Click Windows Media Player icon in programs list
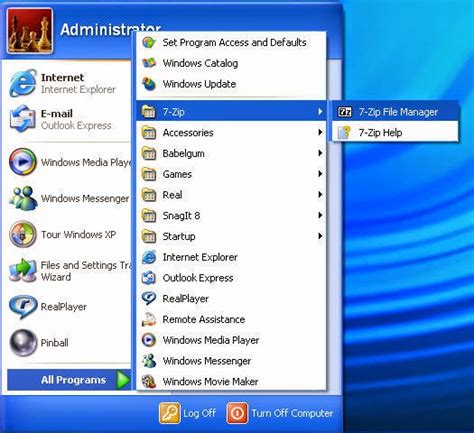The image size is (474, 433). coord(149,340)
